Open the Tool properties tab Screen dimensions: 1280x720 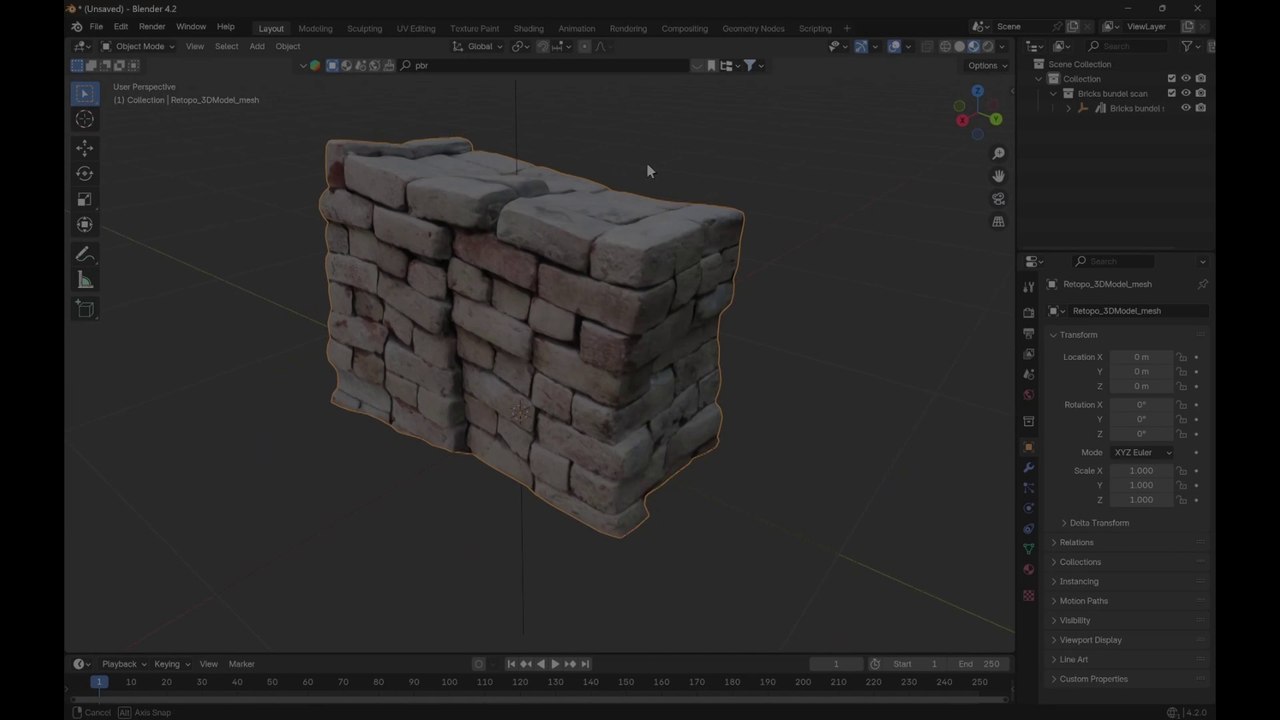click(x=1028, y=288)
